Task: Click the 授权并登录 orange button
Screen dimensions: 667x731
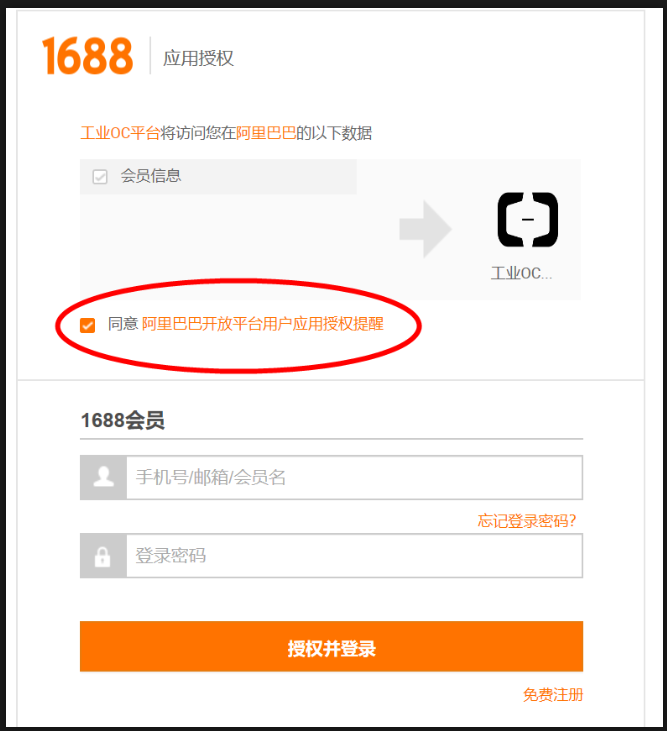Action: coord(331,646)
